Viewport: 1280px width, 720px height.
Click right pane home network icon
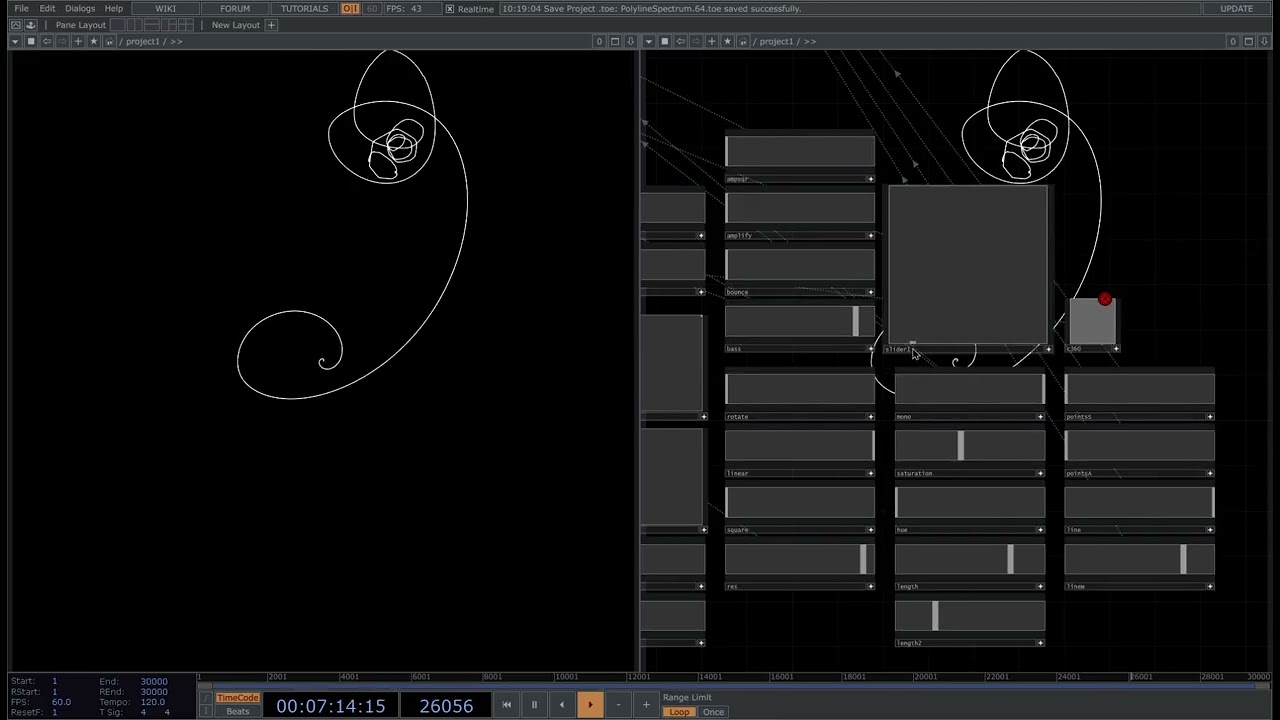tap(744, 41)
